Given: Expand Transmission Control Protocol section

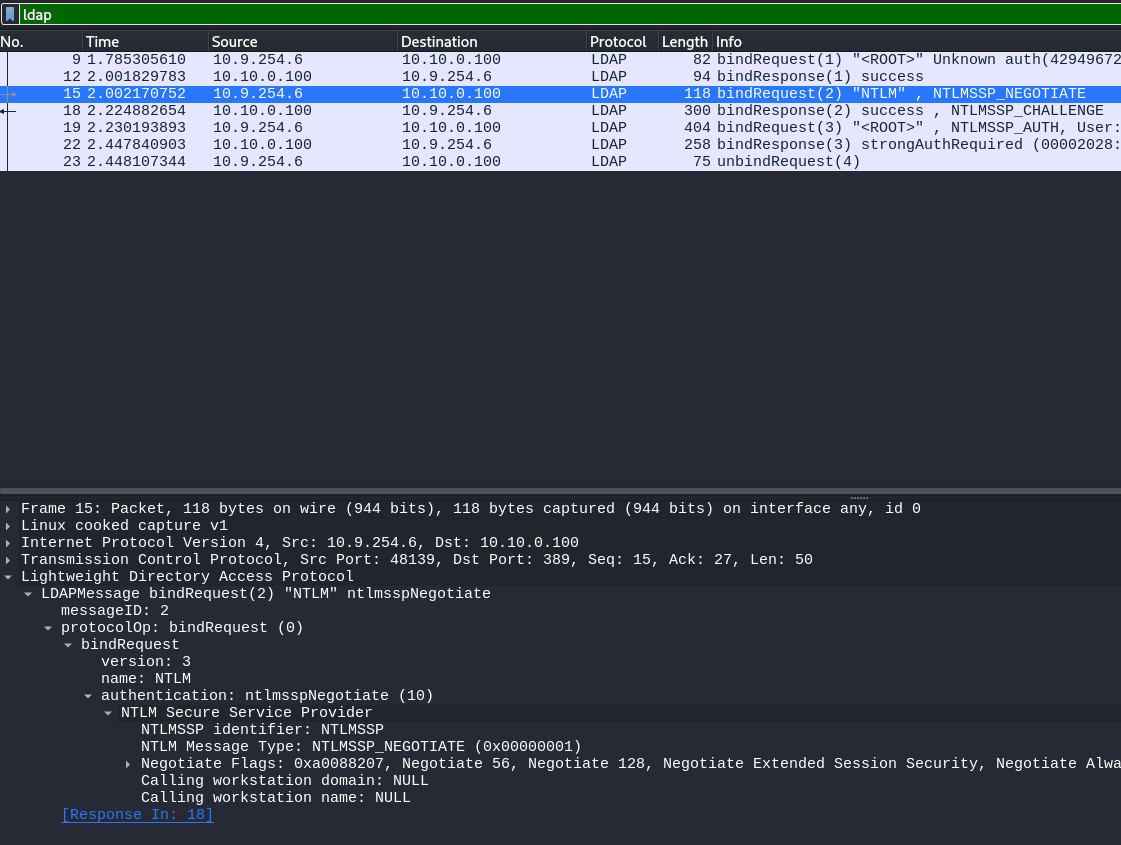Looking at the screenshot, I should pos(9,560).
